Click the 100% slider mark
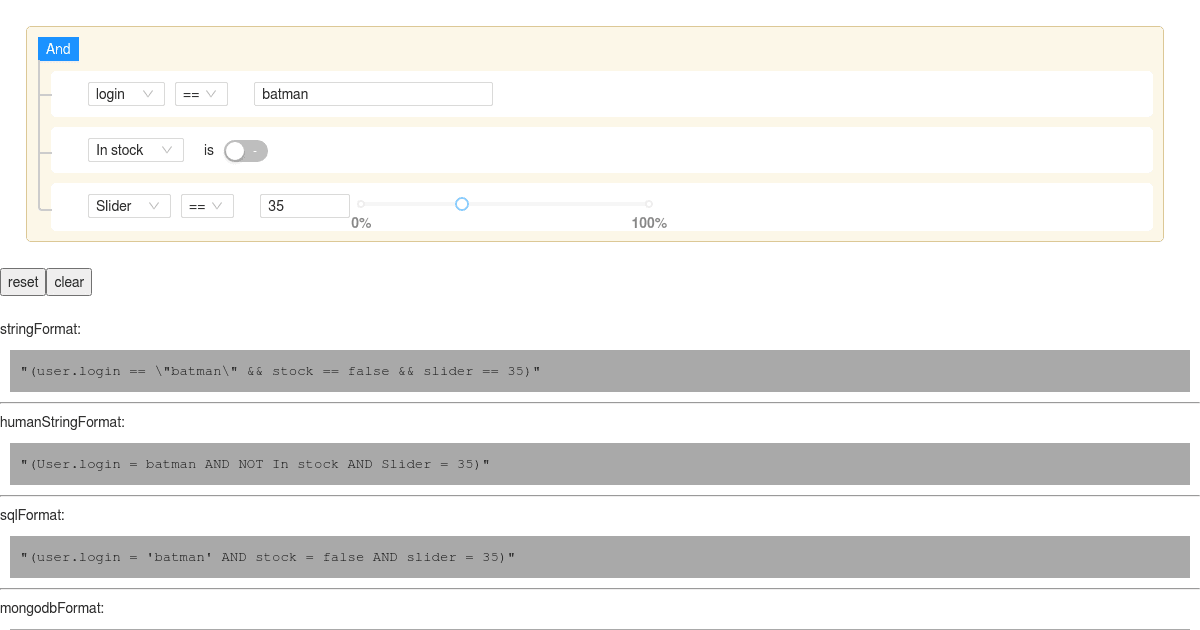Screen dimensions: 1200x630 649,222
